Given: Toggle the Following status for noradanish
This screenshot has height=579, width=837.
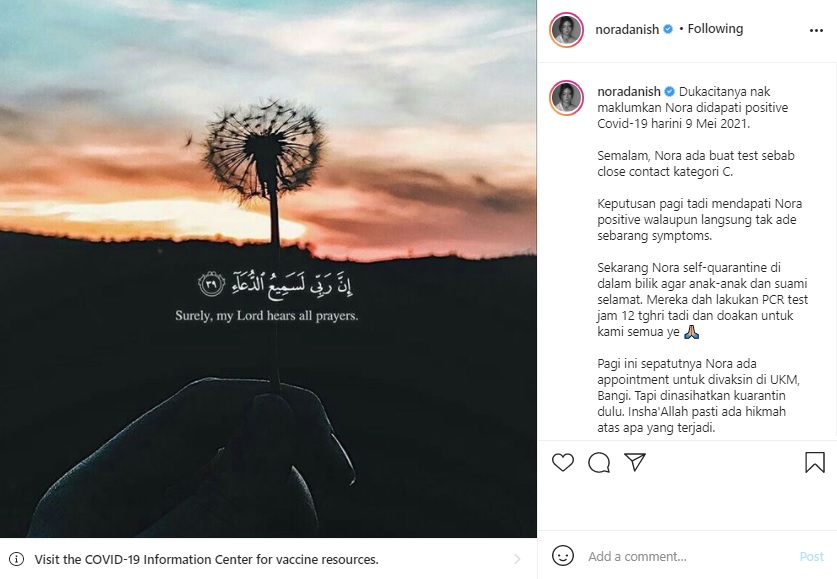Looking at the screenshot, I should 715,29.
